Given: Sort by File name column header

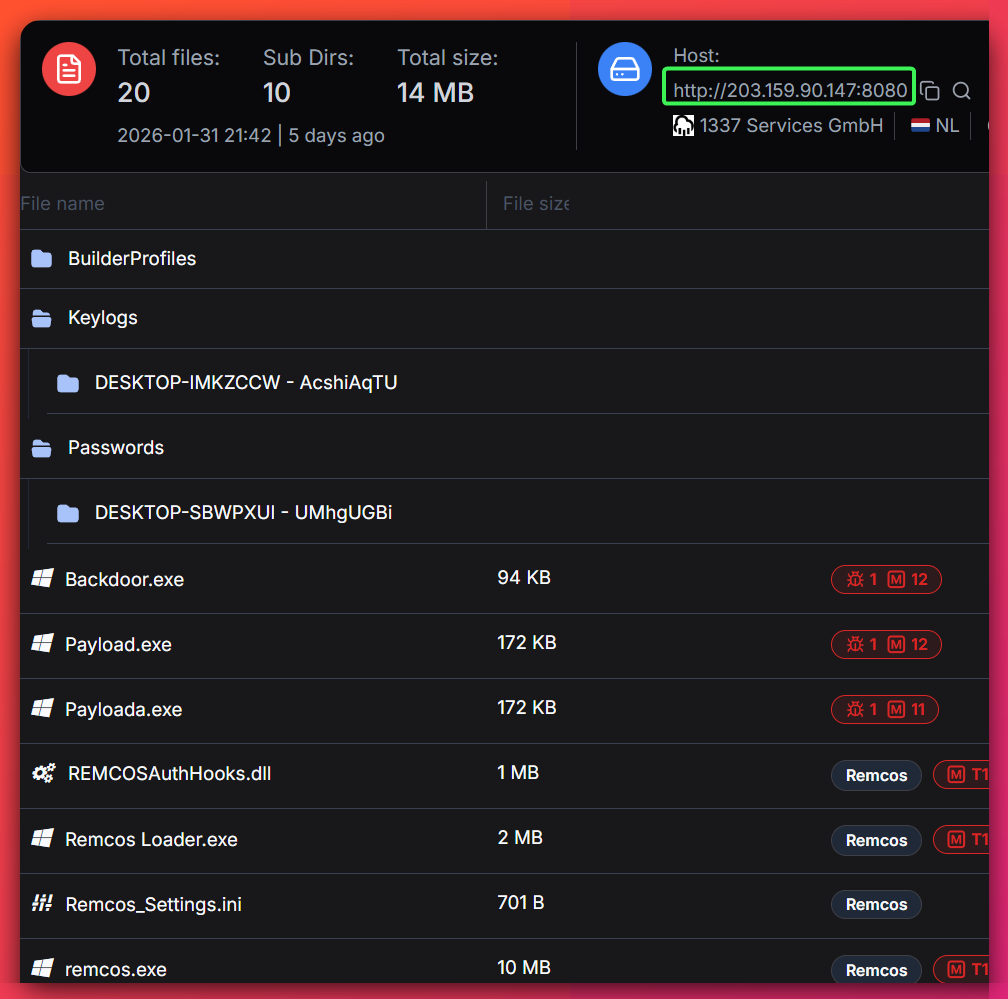Looking at the screenshot, I should [x=63, y=204].
